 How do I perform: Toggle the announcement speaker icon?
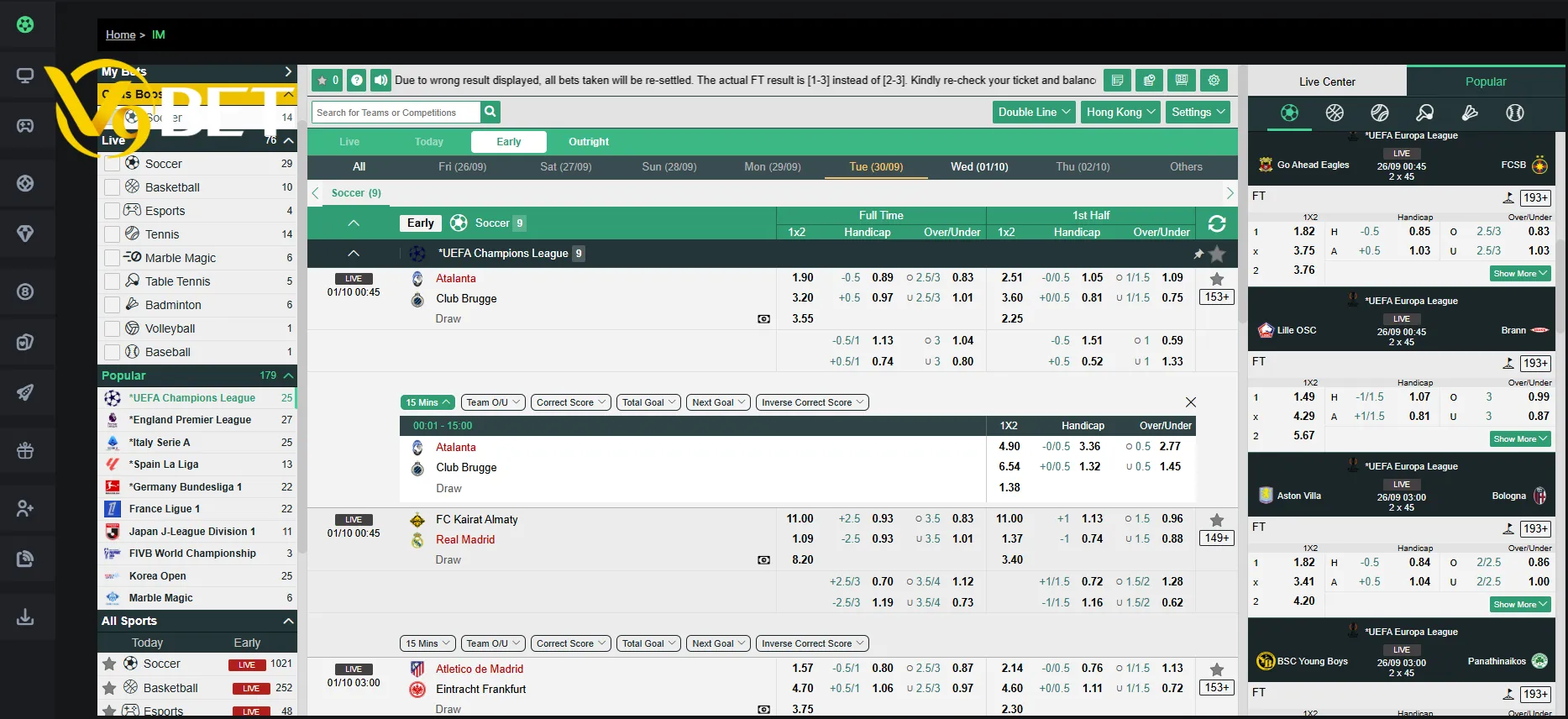[381, 81]
